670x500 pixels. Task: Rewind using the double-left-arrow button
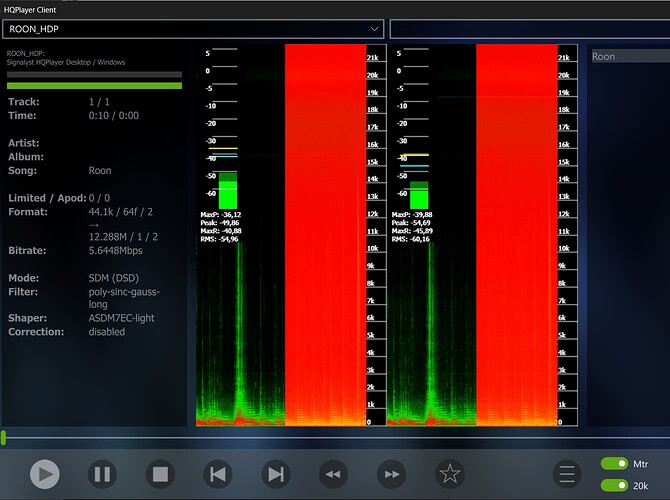pos(334,474)
